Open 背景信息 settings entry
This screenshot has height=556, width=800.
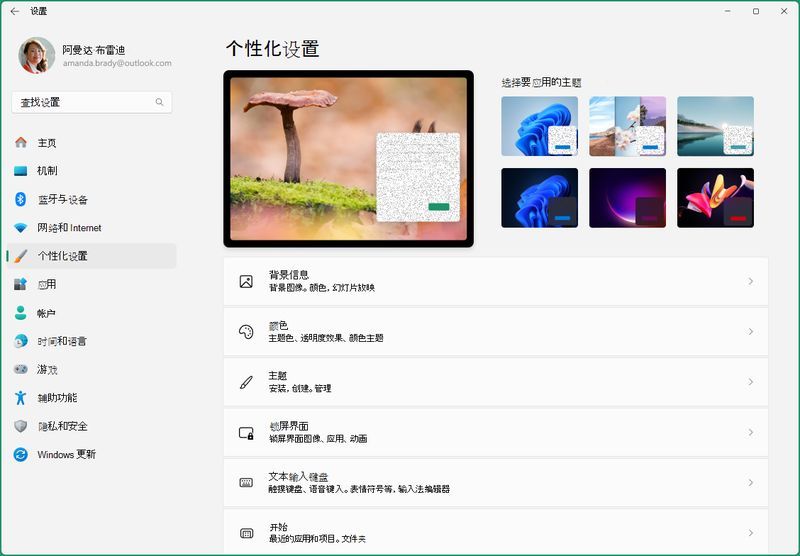495,282
